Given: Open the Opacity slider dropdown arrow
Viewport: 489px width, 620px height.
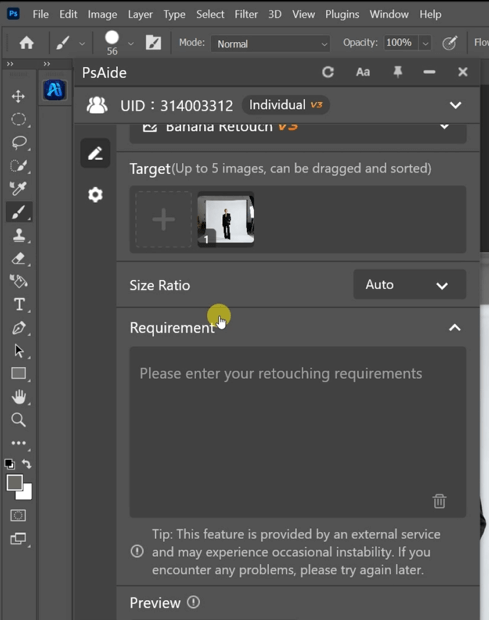Looking at the screenshot, I should tap(425, 43).
